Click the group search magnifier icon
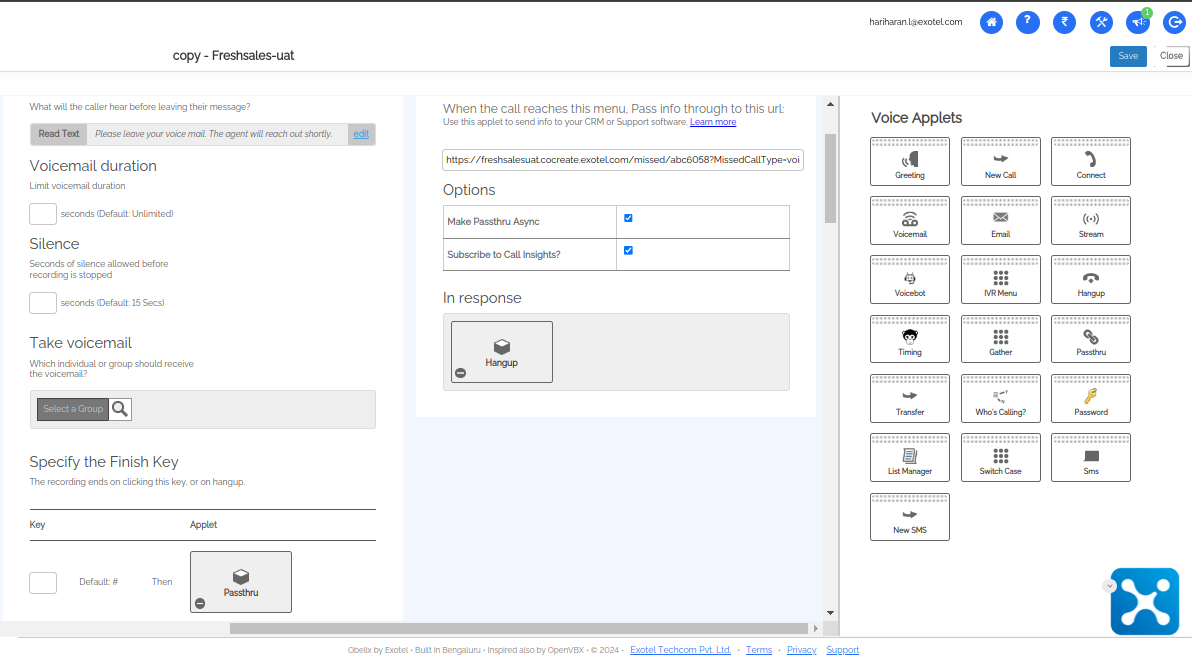Viewport: 1192px width, 655px height. 120,409
